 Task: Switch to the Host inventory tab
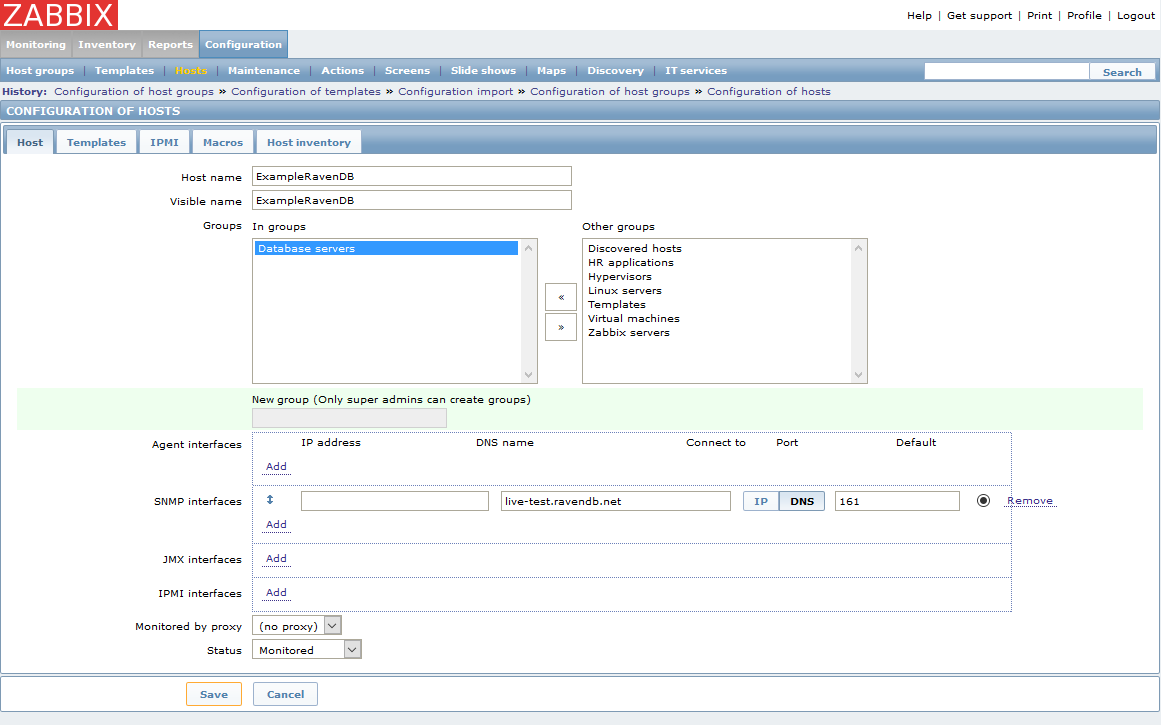pos(309,142)
